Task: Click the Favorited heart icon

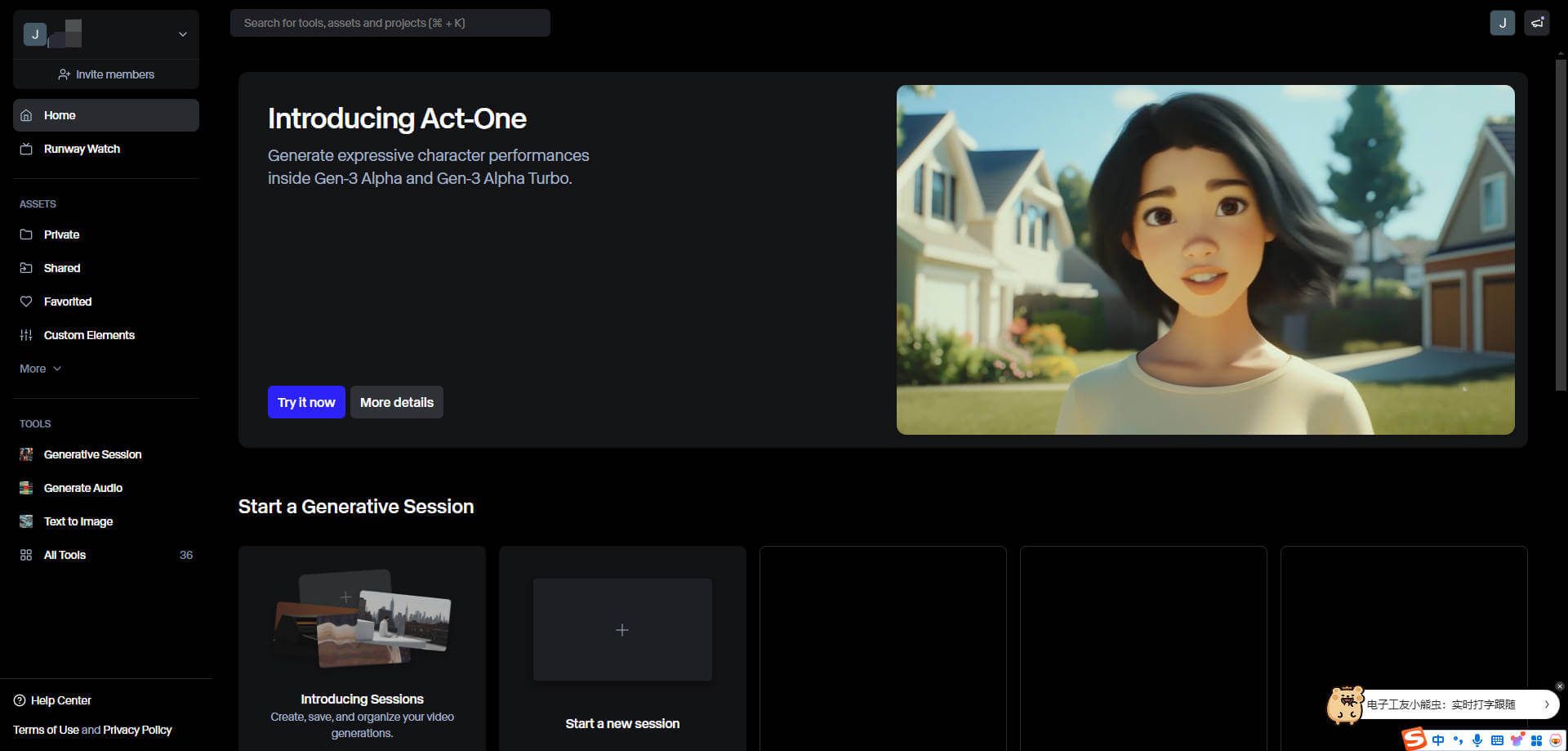Action: (26, 302)
